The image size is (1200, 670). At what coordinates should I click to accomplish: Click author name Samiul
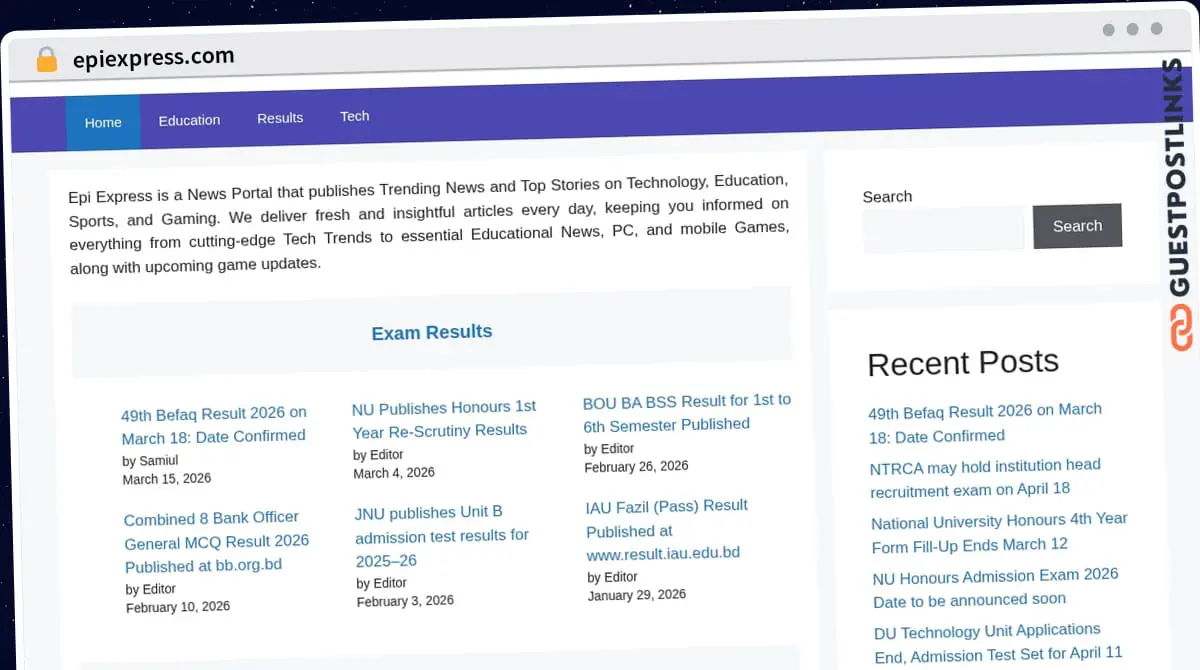coord(158,461)
